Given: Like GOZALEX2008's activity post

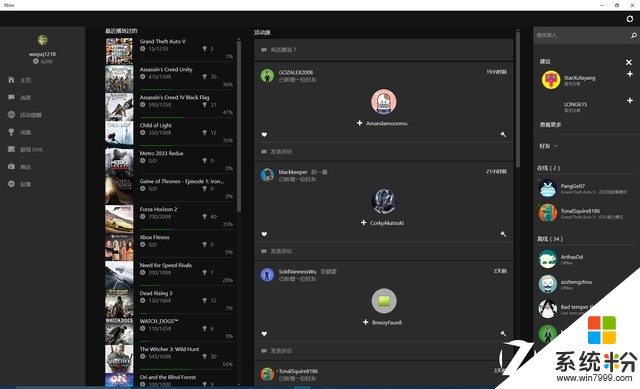Looking at the screenshot, I should pos(264,135).
